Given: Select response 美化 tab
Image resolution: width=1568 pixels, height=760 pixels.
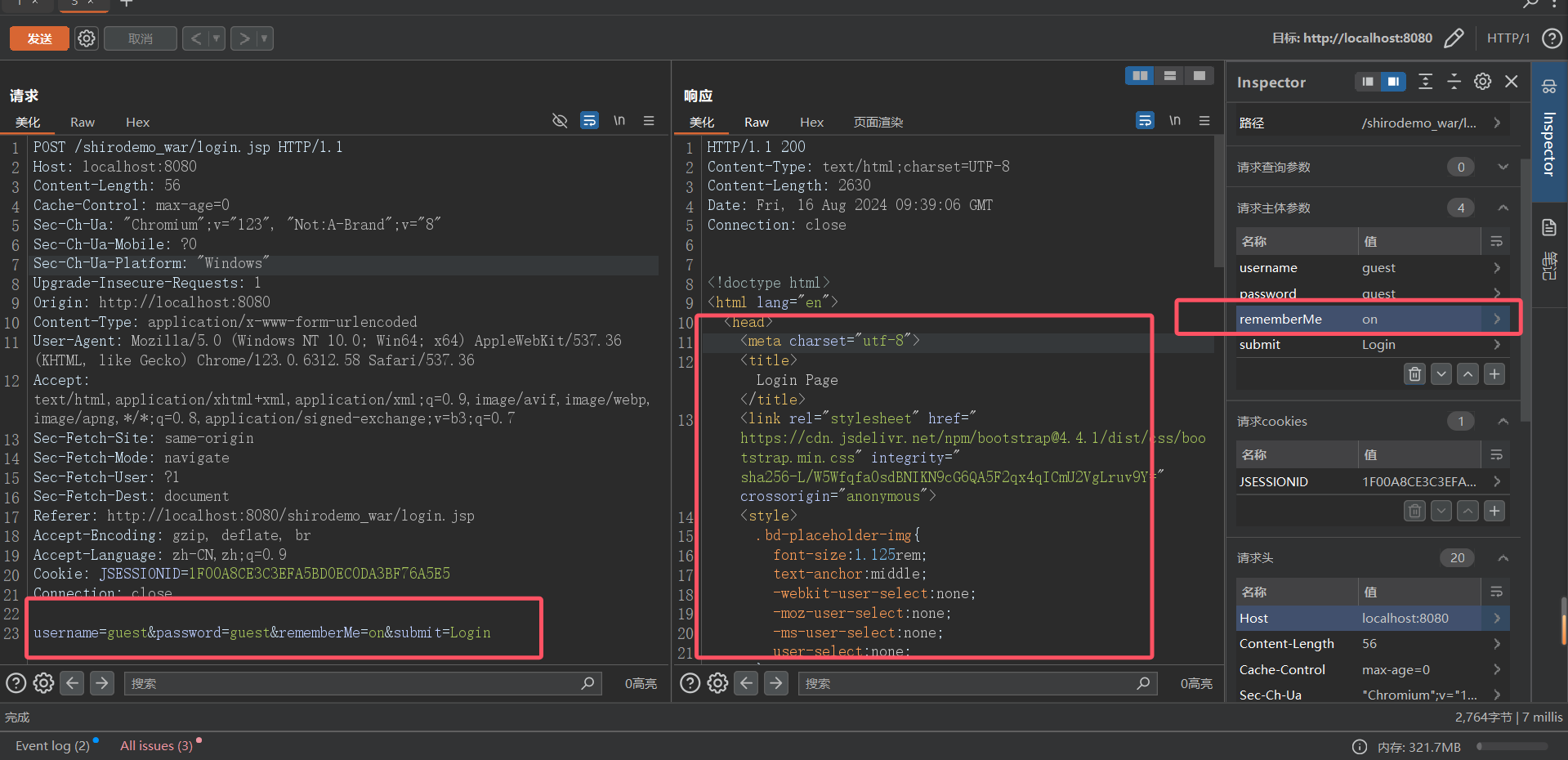Looking at the screenshot, I should click(x=702, y=122).
